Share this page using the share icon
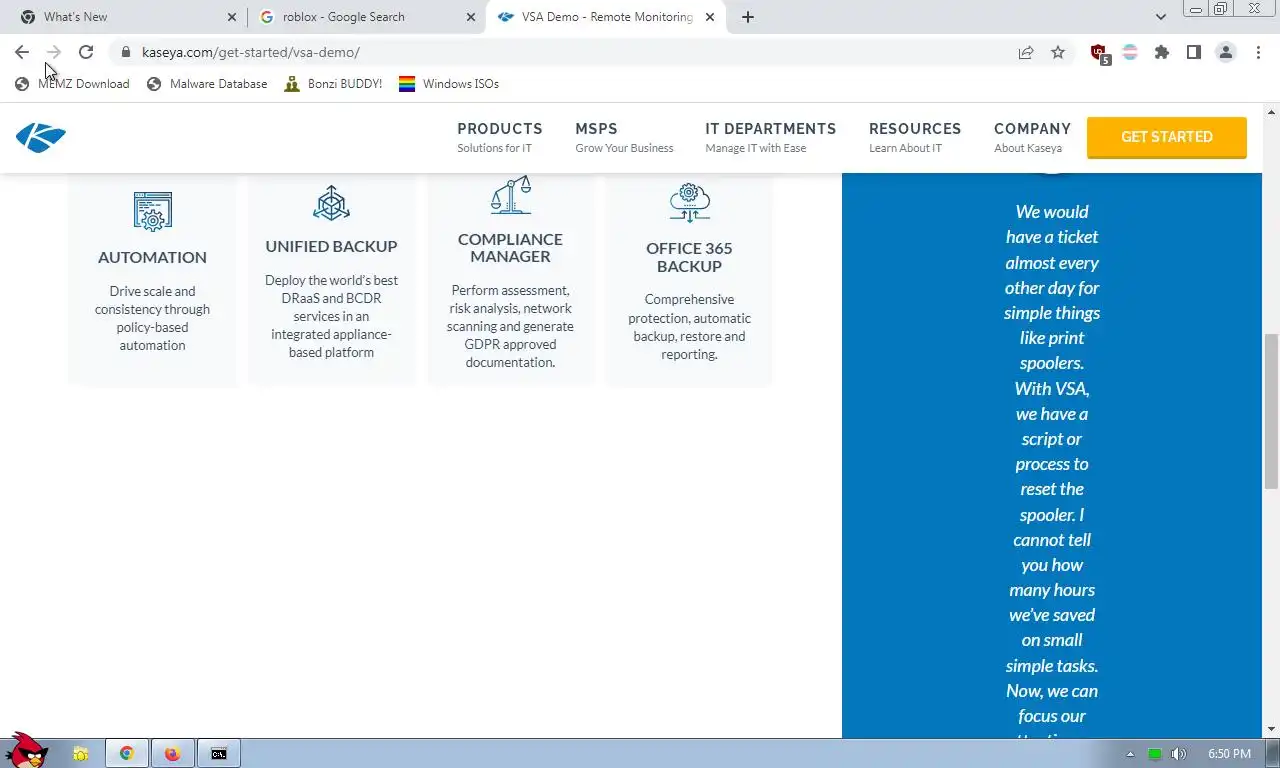Image resolution: width=1280 pixels, height=768 pixels. [1026, 52]
